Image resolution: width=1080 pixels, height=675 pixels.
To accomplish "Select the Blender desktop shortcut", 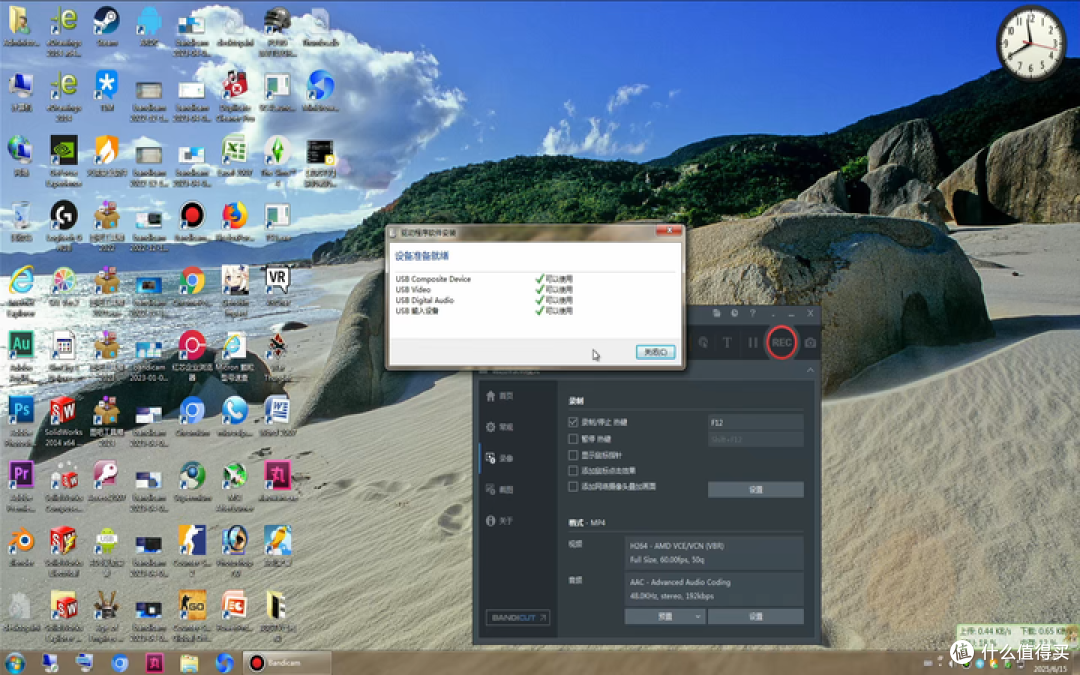I will tap(21, 546).
